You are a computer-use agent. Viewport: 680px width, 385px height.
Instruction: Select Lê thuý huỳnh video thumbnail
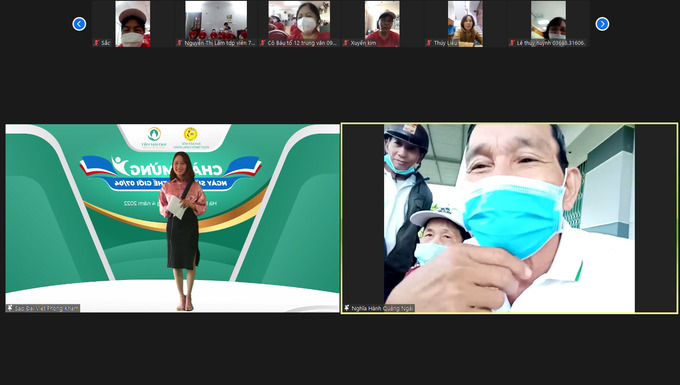click(549, 24)
